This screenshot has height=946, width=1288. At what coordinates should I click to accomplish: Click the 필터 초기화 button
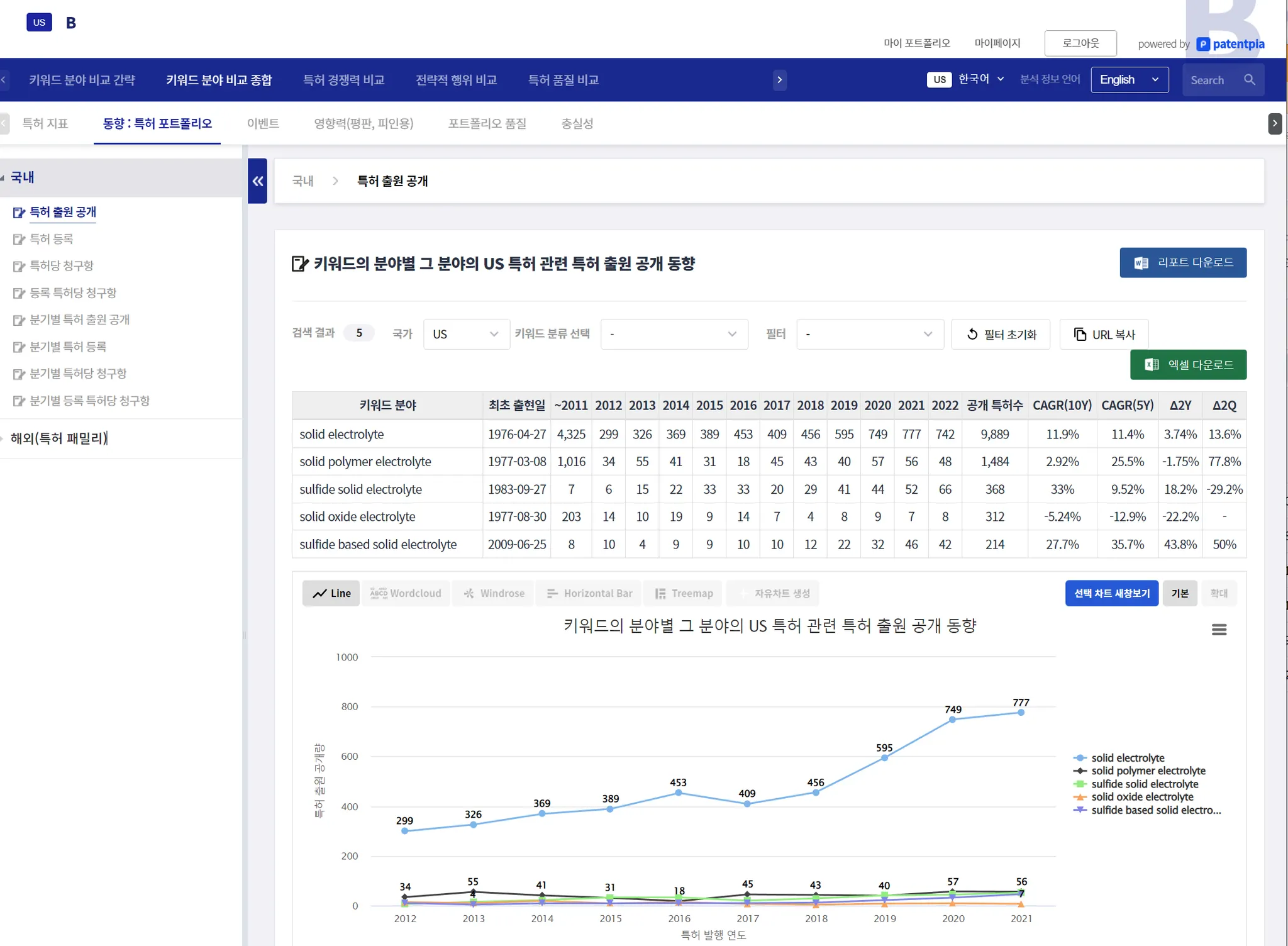1001,334
